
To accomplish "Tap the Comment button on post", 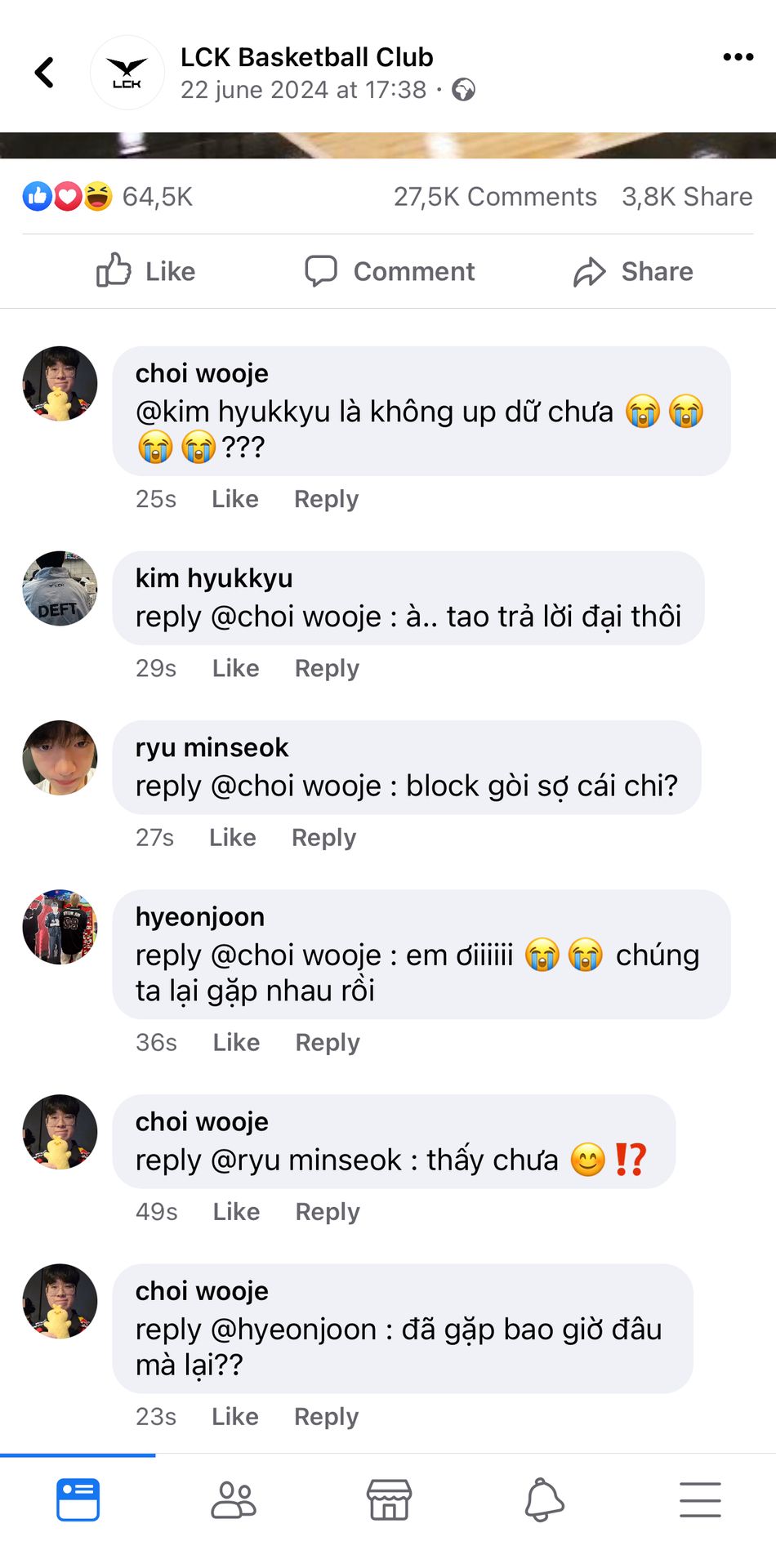I will click(389, 271).
